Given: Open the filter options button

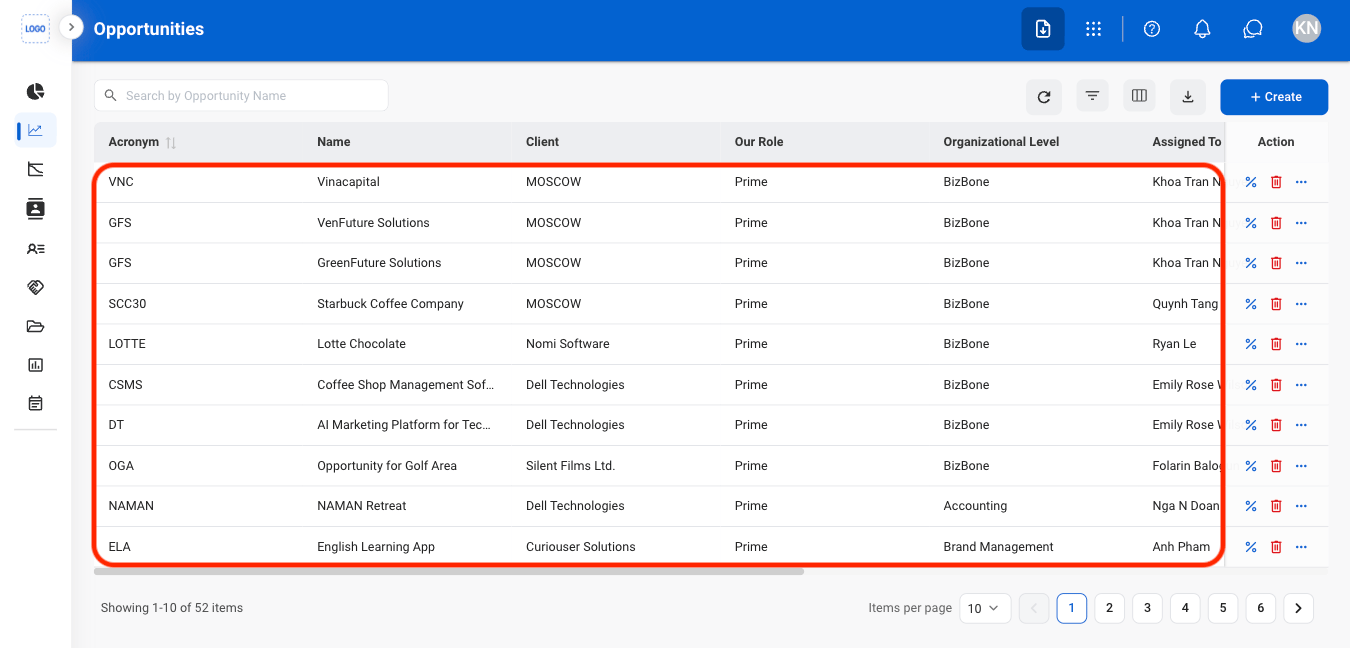Looking at the screenshot, I should click(x=1092, y=96).
